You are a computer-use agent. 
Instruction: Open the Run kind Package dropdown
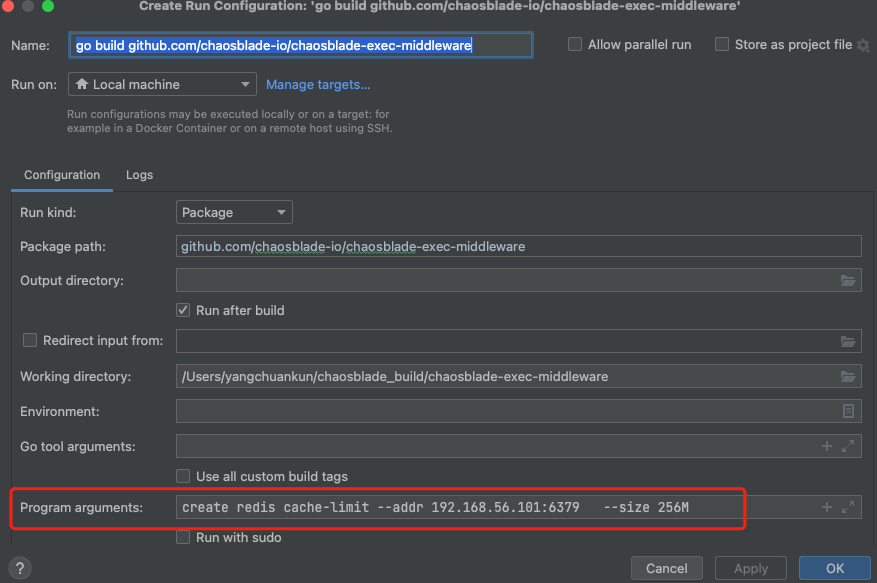click(x=234, y=212)
